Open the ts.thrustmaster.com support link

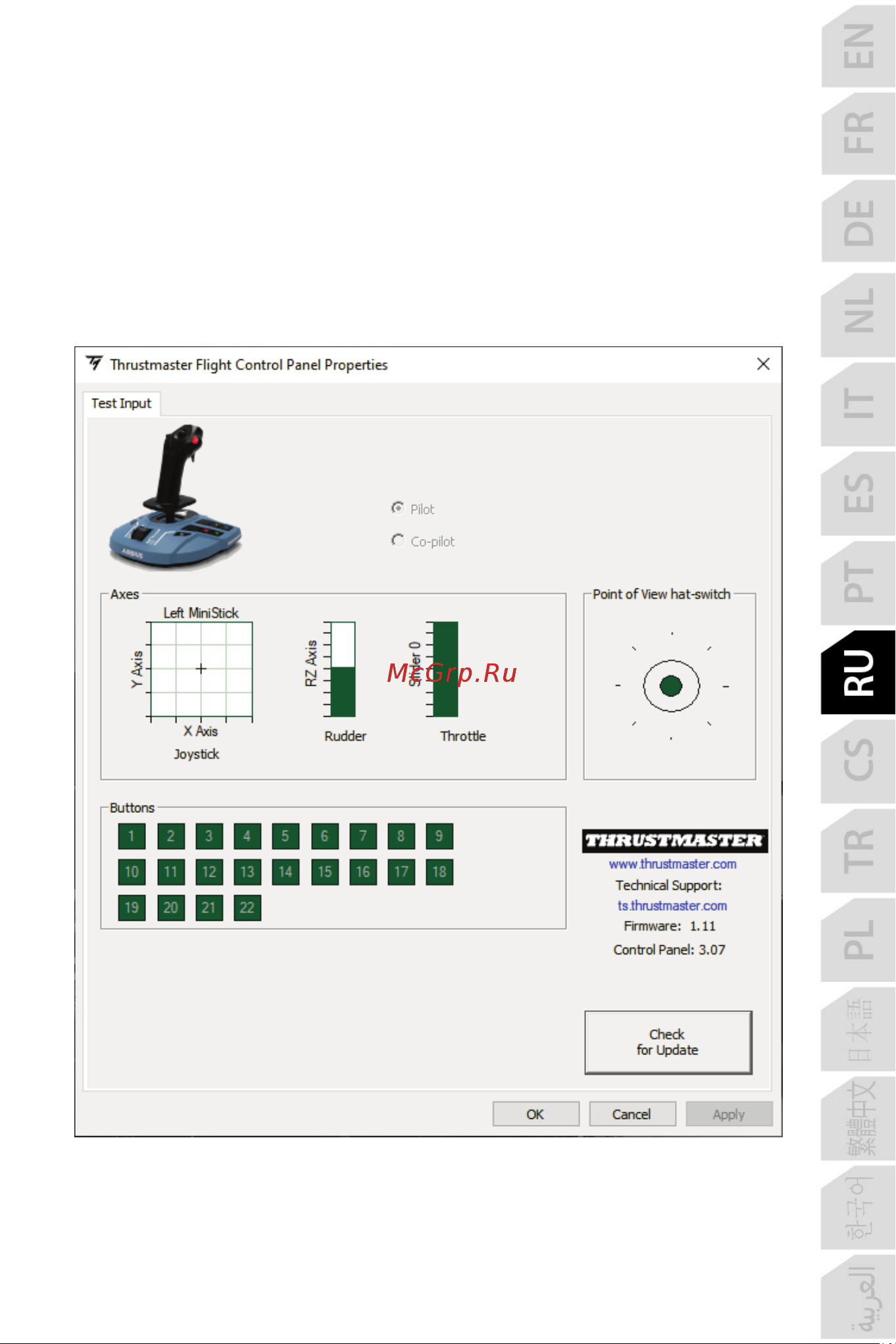tap(672, 906)
